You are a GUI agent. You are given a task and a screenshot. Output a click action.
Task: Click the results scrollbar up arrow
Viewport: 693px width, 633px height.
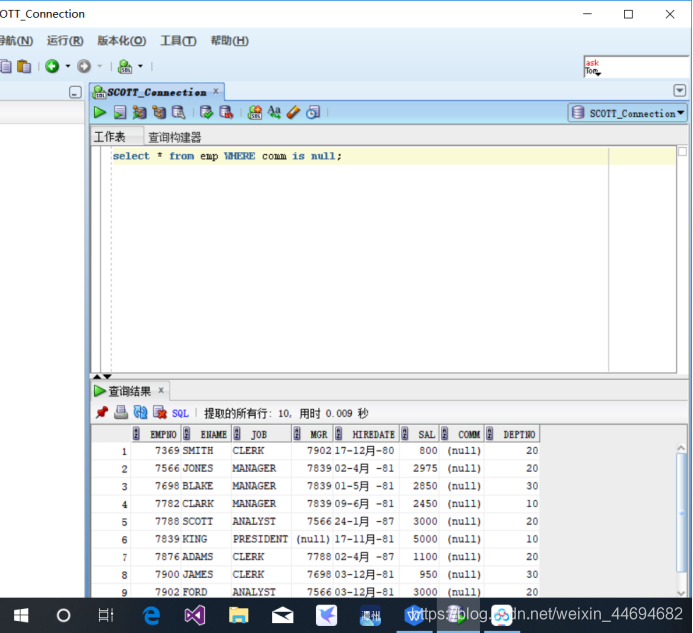pyautogui.click(x=682, y=448)
